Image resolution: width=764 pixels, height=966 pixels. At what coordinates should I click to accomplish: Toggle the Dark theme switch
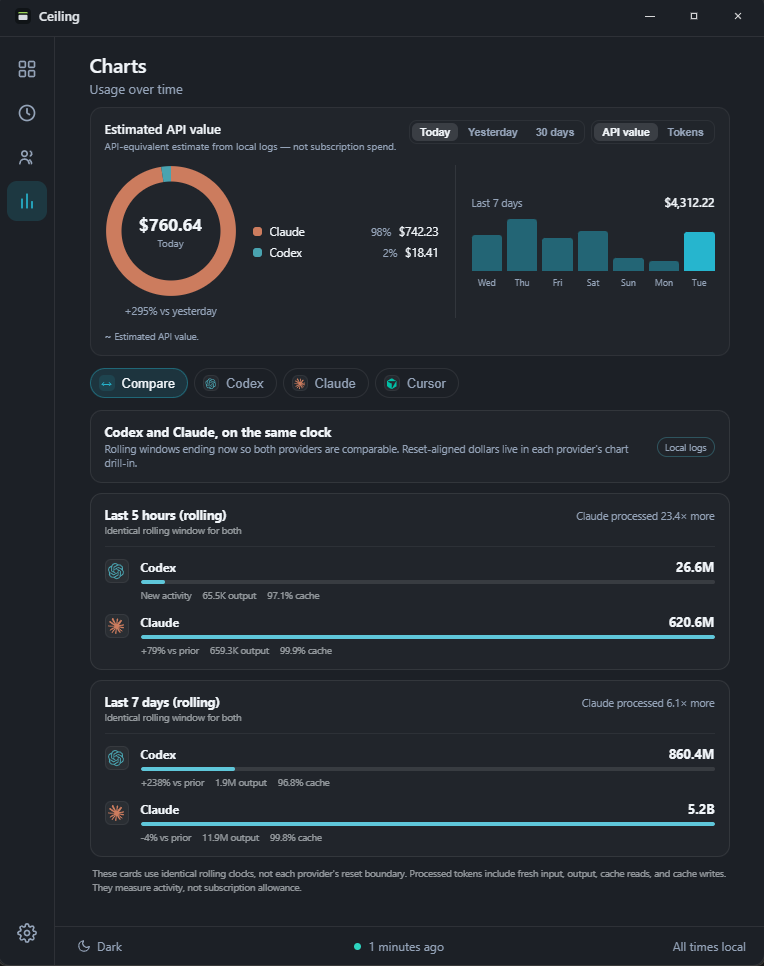(100, 946)
